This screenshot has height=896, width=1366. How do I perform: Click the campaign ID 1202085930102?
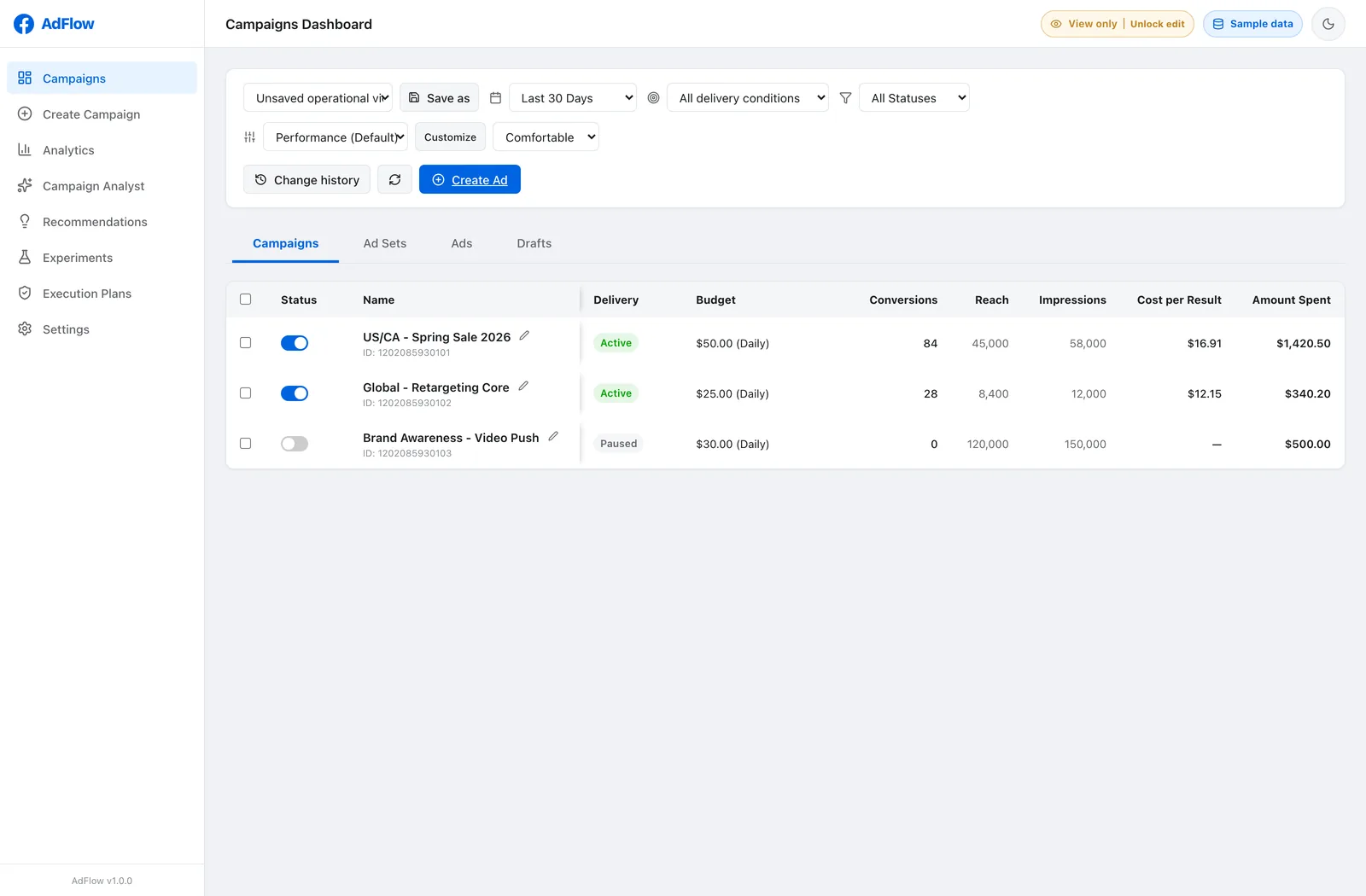click(x=407, y=403)
